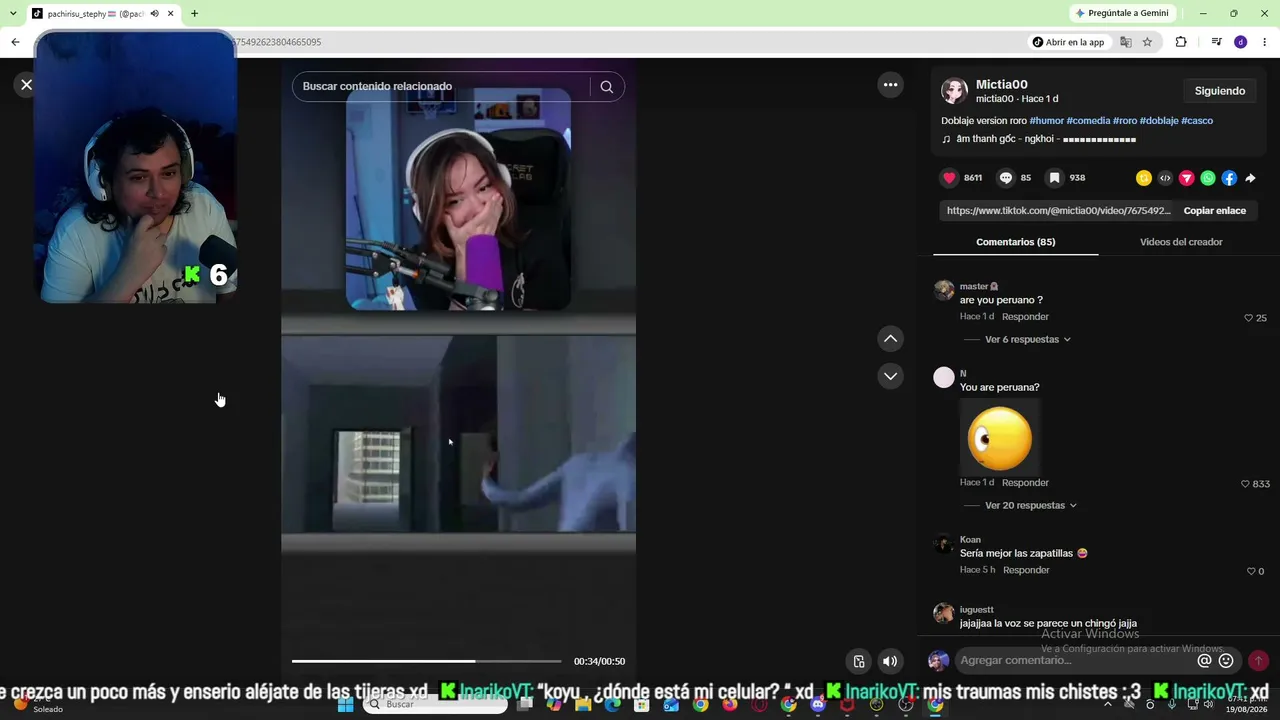Open the #humor hashtag

tap(1046, 121)
